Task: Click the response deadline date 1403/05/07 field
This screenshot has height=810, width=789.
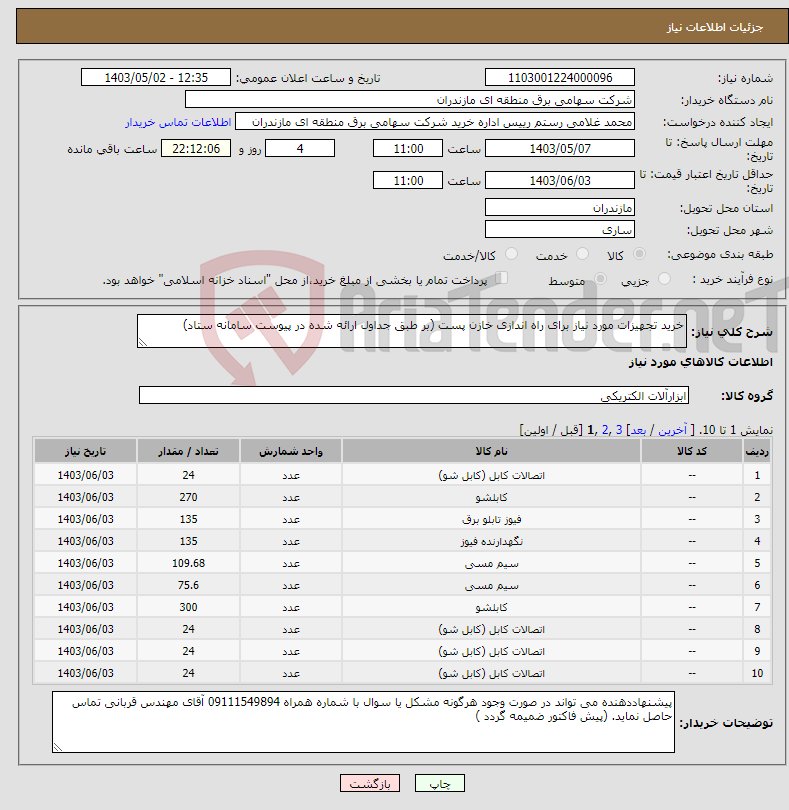Action: (x=560, y=149)
